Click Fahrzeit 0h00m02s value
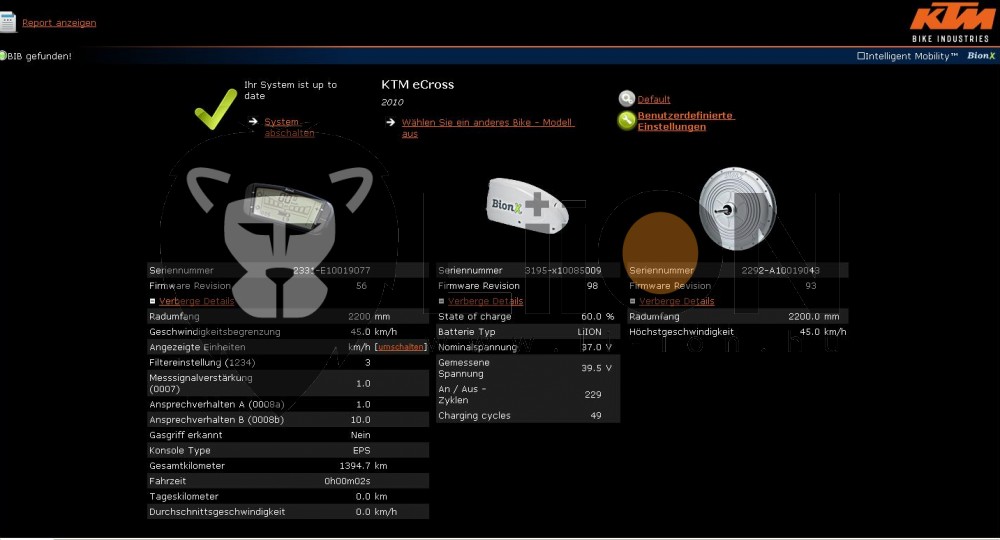 [x=347, y=481]
